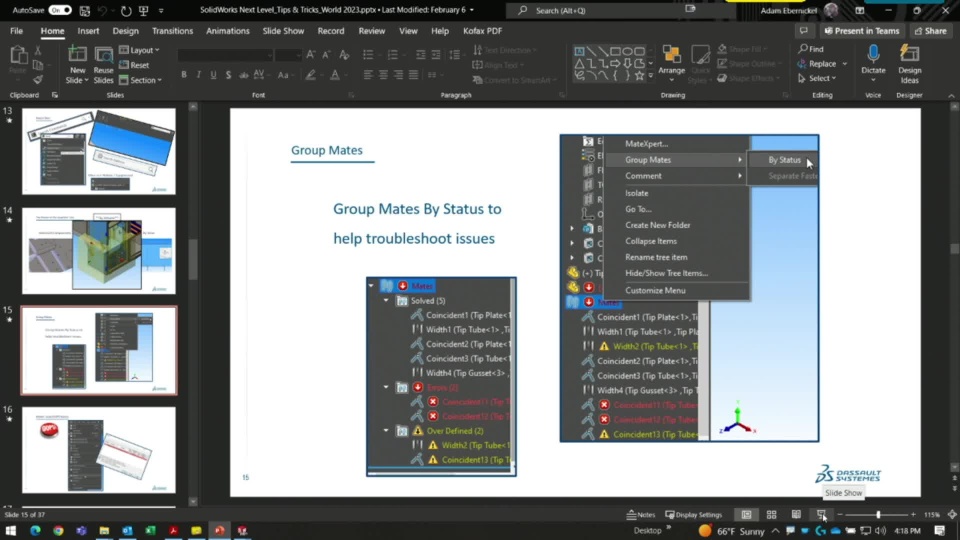Click Decrease Font Size icon
960x540 pixels.
pyautogui.click(x=326, y=55)
